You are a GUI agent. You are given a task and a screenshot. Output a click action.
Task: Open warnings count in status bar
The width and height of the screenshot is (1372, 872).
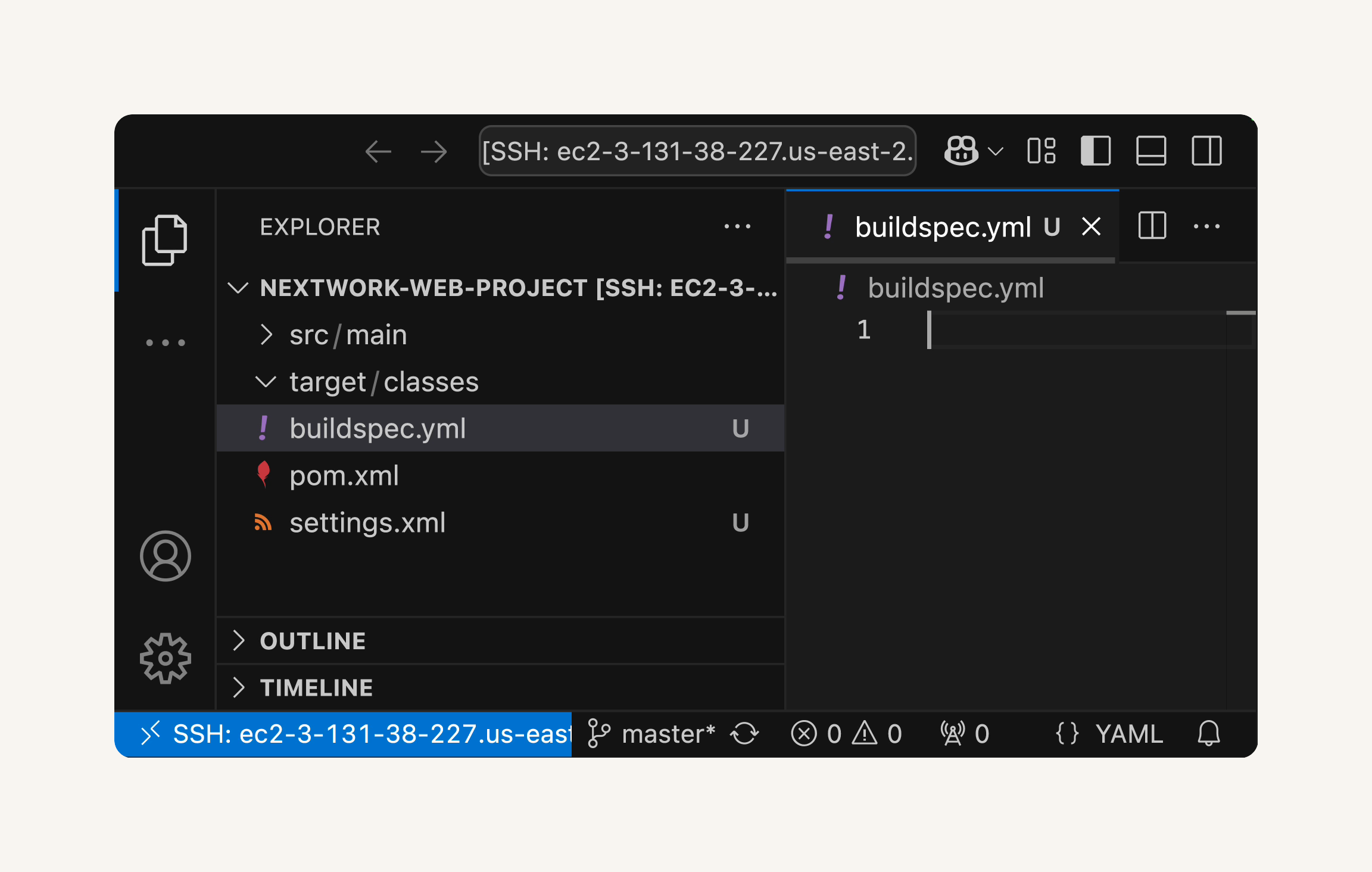pyautogui.click(x=877, y=734)
